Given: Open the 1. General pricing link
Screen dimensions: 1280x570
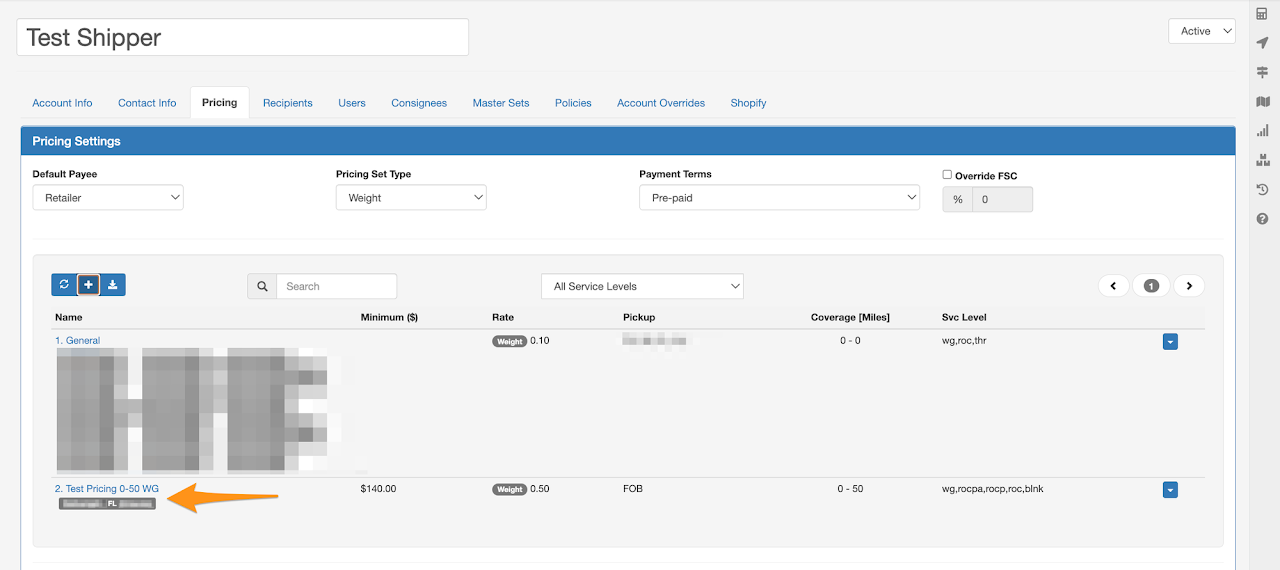Looking at the screenshot, I should coord(77,341).
